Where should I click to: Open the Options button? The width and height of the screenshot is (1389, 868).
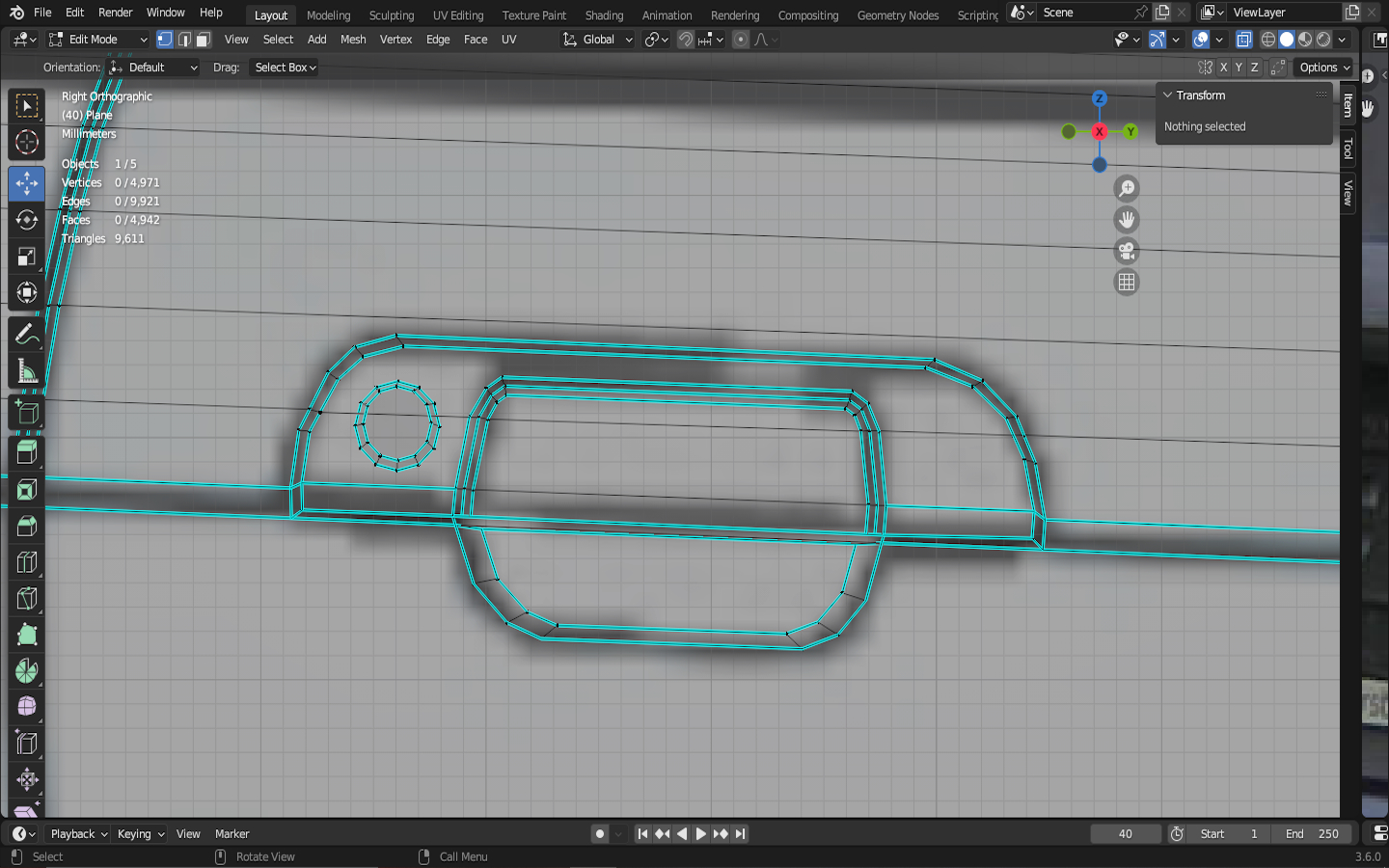click(1323, 68)
